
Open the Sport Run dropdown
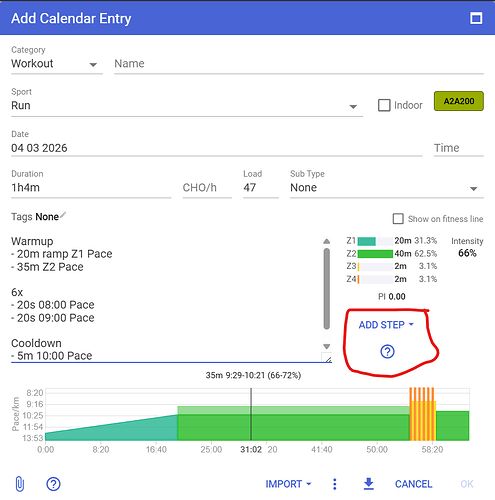point(187,106)
